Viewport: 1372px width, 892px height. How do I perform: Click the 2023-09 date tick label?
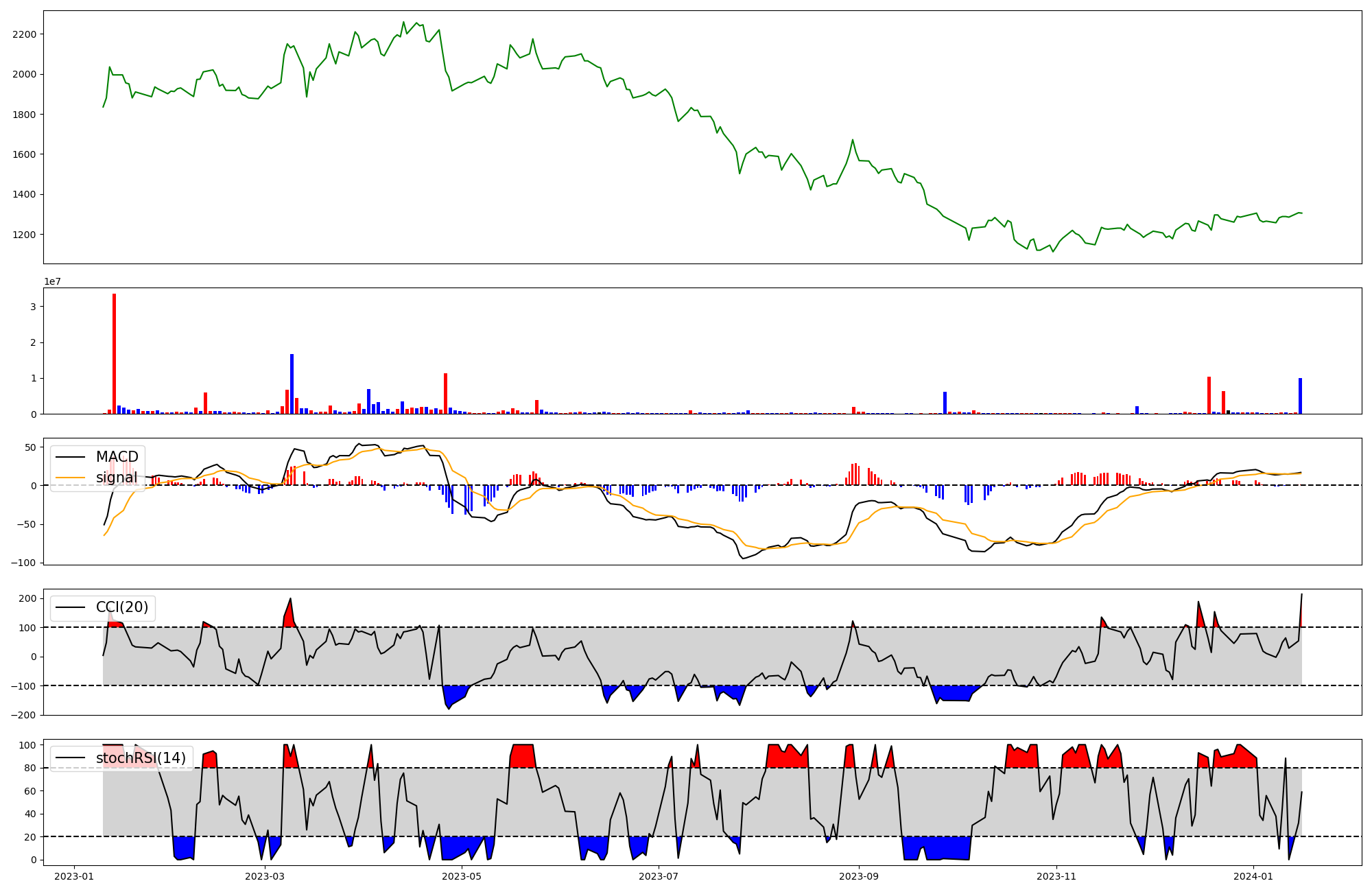coord(859,876)
